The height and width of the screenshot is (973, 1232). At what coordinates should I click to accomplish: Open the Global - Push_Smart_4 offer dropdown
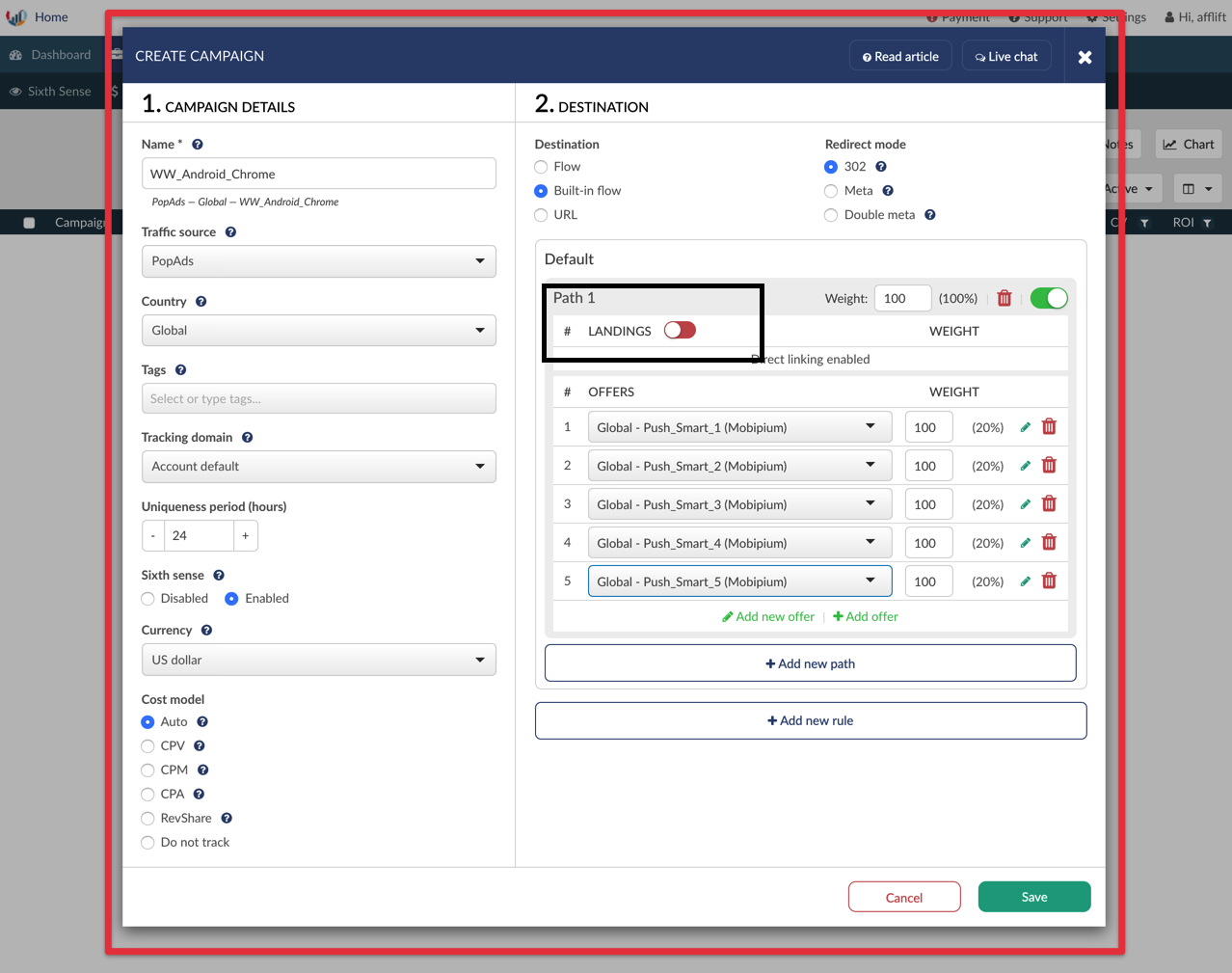click(740, 543)
